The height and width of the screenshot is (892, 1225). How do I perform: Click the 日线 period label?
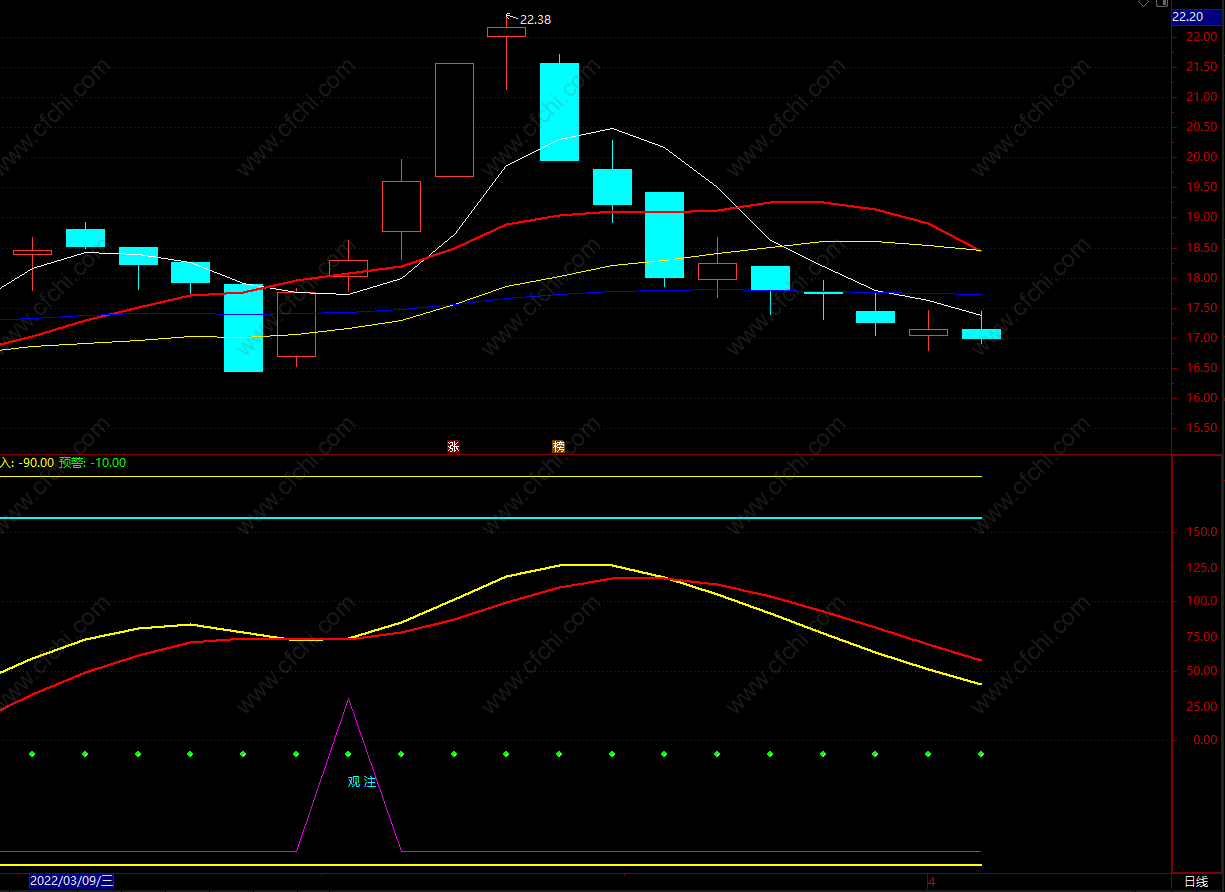pyautogui.click(x=1196, y=881)
